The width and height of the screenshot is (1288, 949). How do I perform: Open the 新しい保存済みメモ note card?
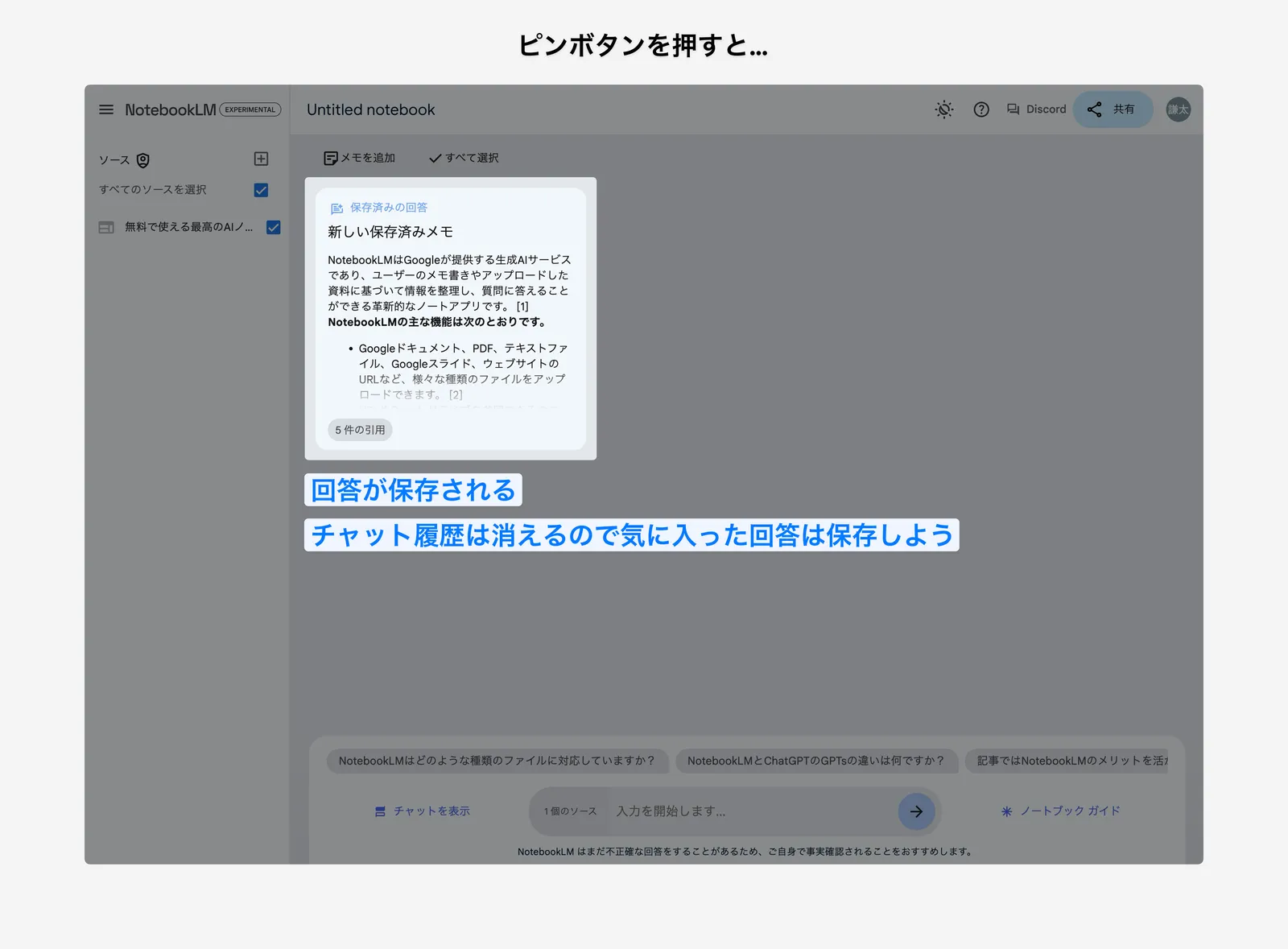tap(450, 319)
